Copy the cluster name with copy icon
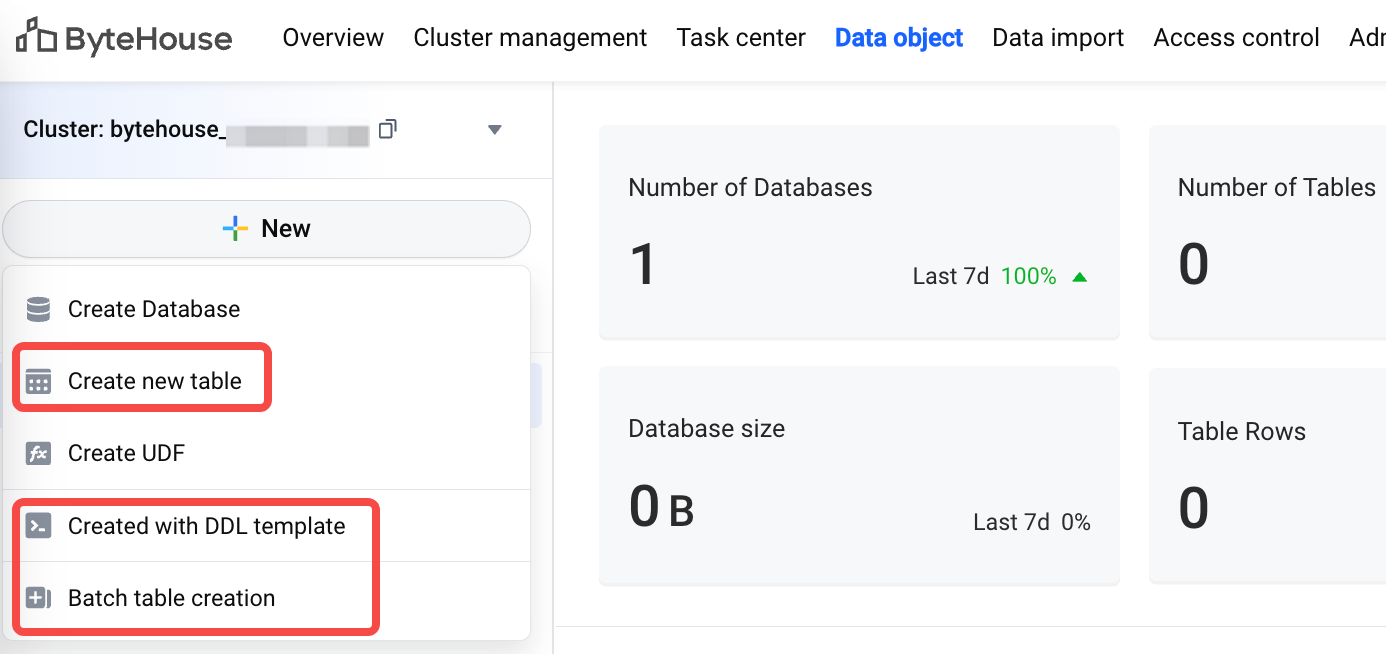Screen dimensions: 1386x654 tap(388, 129)
